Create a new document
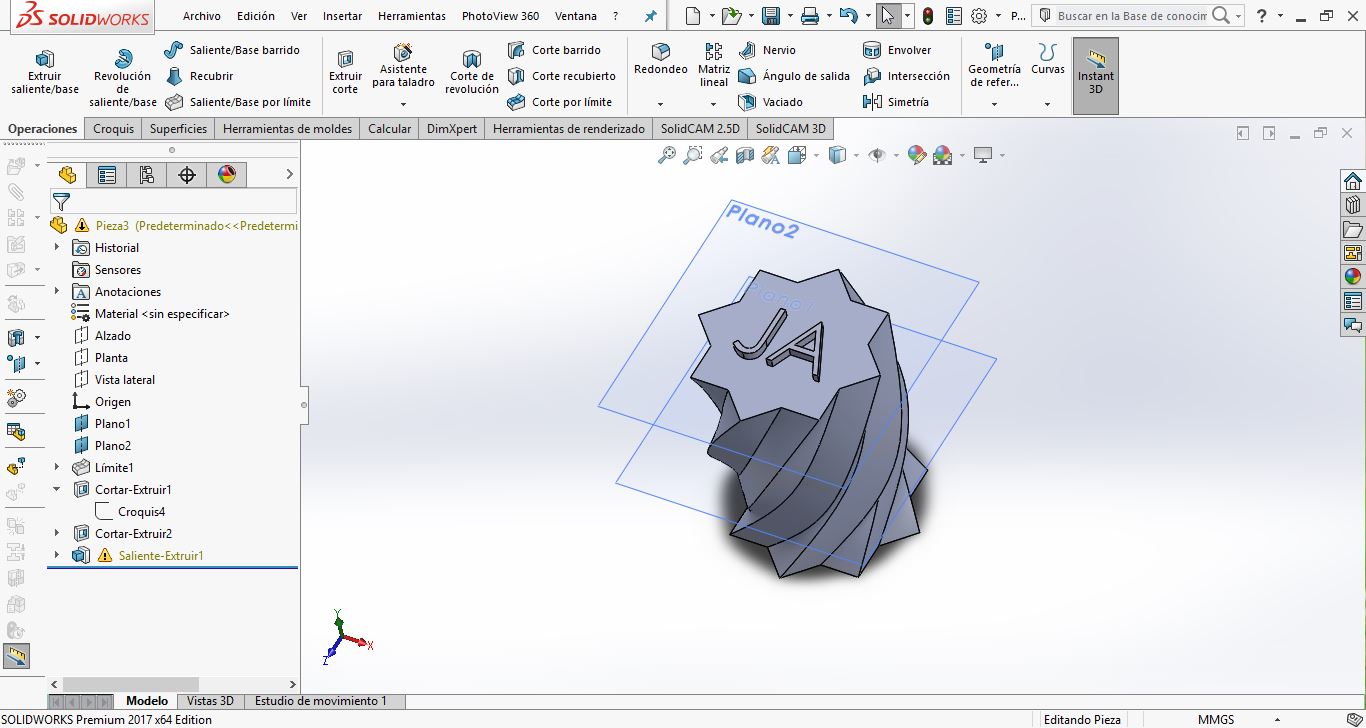This screenshot has width=1366, height=728. point(695,16)
